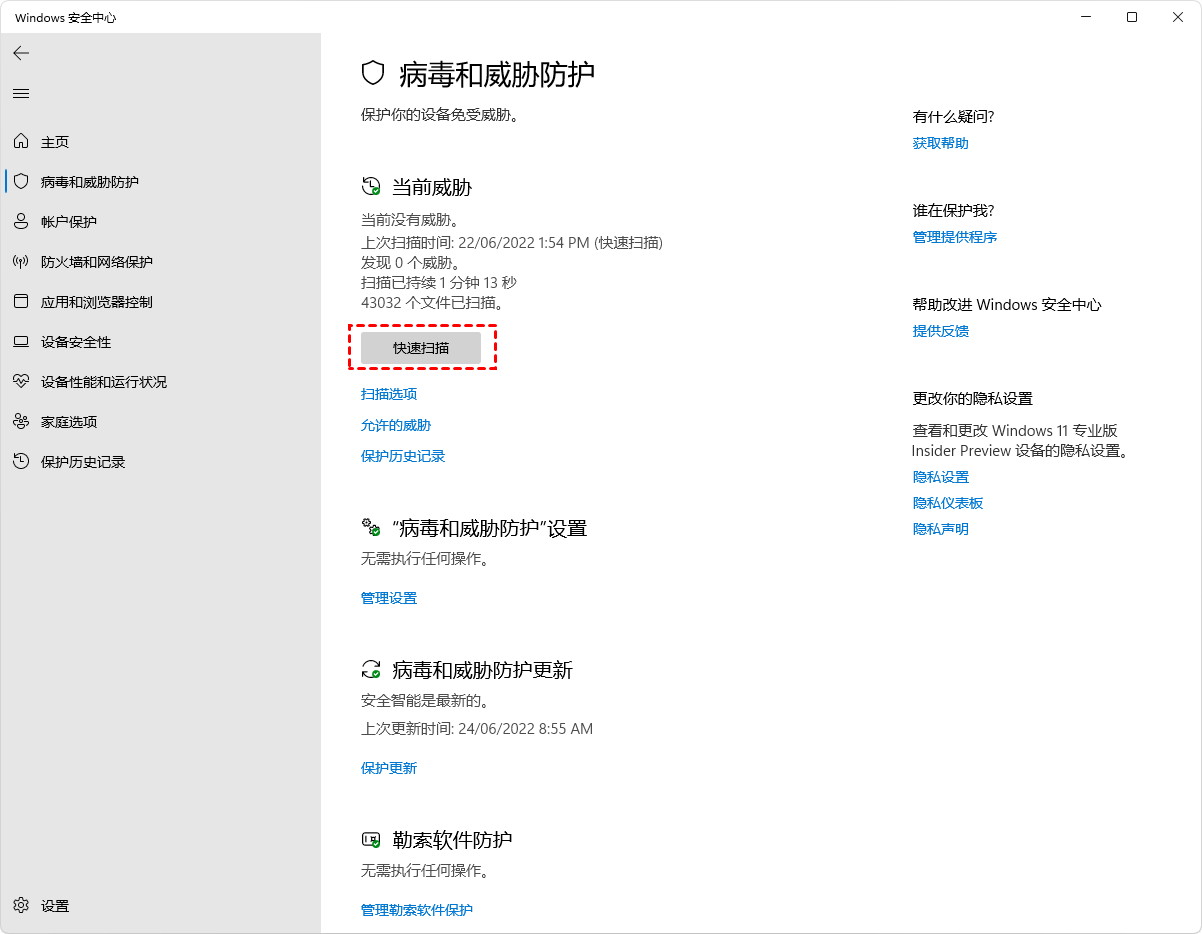Viewport: 1202px width, 934px height.
Task: Click the 保护更新 link
Action: click(389, 768)
